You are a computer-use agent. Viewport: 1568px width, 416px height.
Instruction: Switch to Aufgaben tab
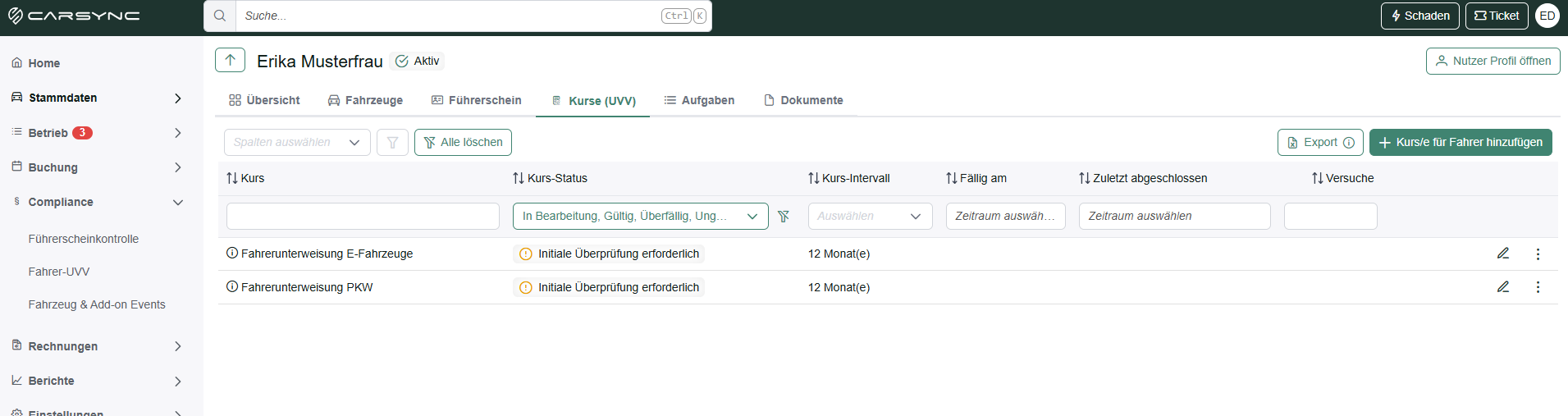(699, 100)
